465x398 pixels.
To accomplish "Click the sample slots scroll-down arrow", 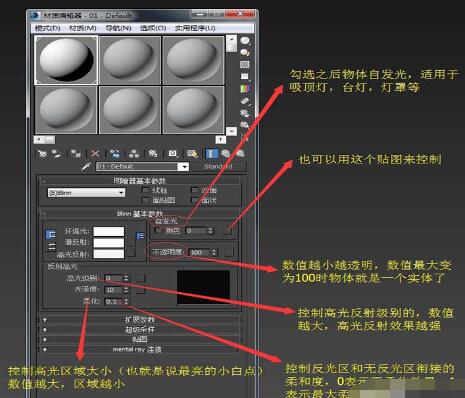I will click(x=231, y=131).
